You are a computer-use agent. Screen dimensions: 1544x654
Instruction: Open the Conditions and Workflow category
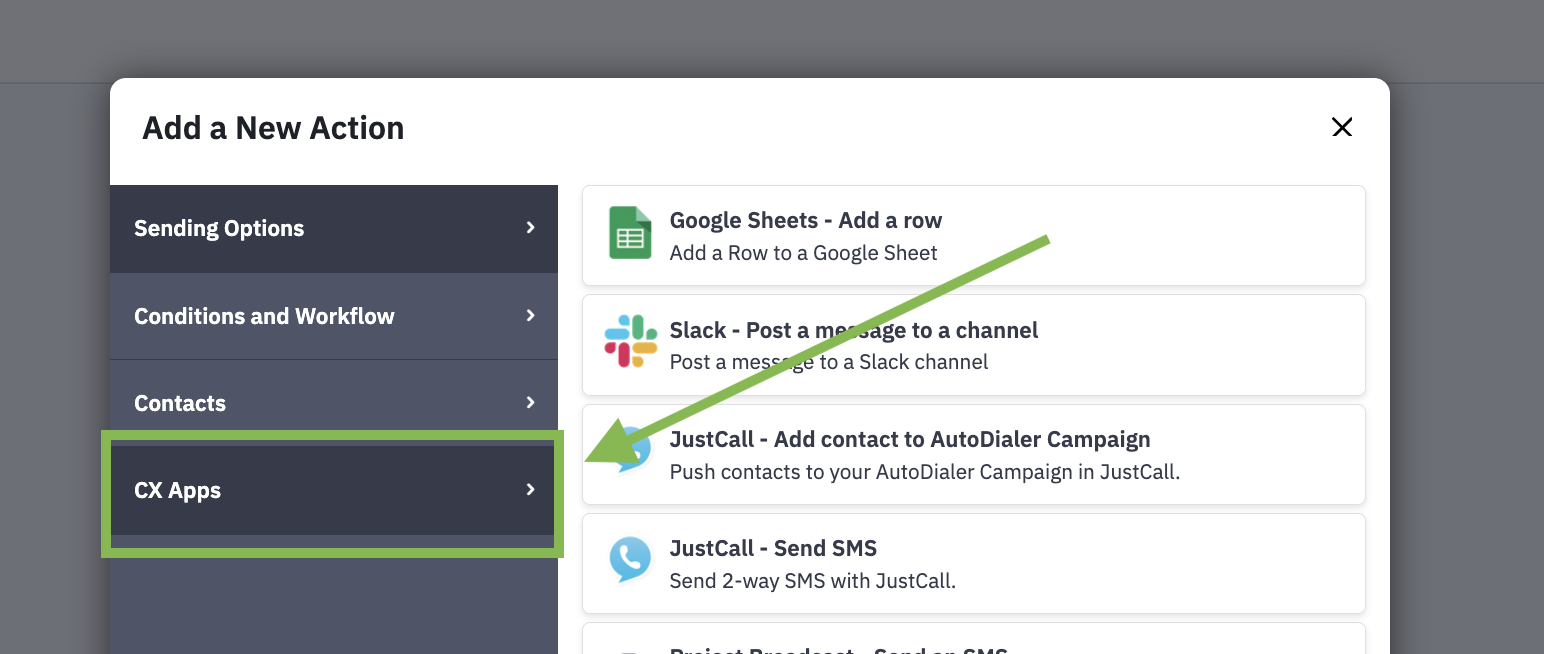pyautogui.click(x=334, y=316)
